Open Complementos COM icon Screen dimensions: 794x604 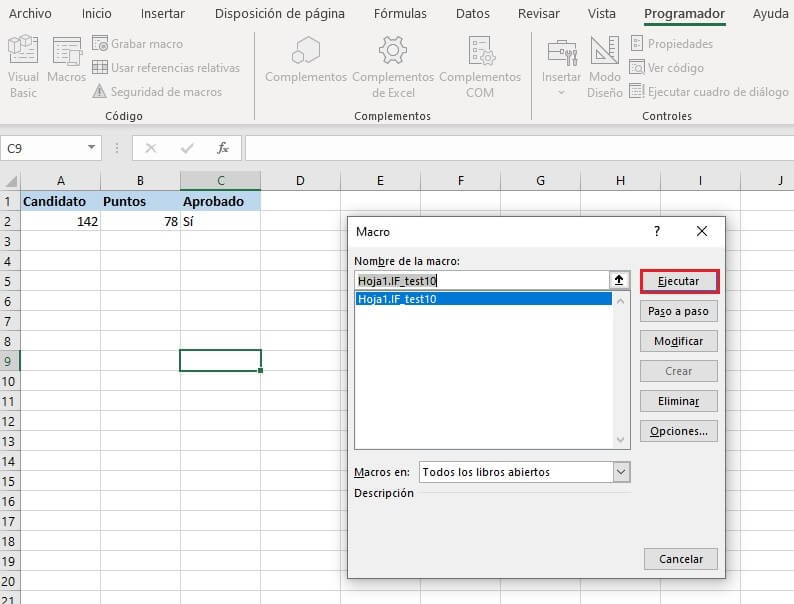tap(480, 52)
